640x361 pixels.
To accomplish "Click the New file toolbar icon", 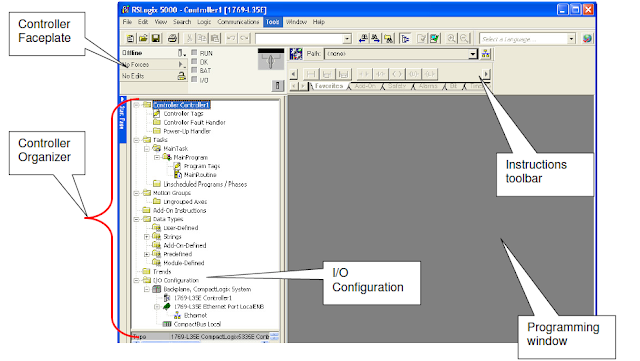I will pyautogui.click(x=130, y=38).
